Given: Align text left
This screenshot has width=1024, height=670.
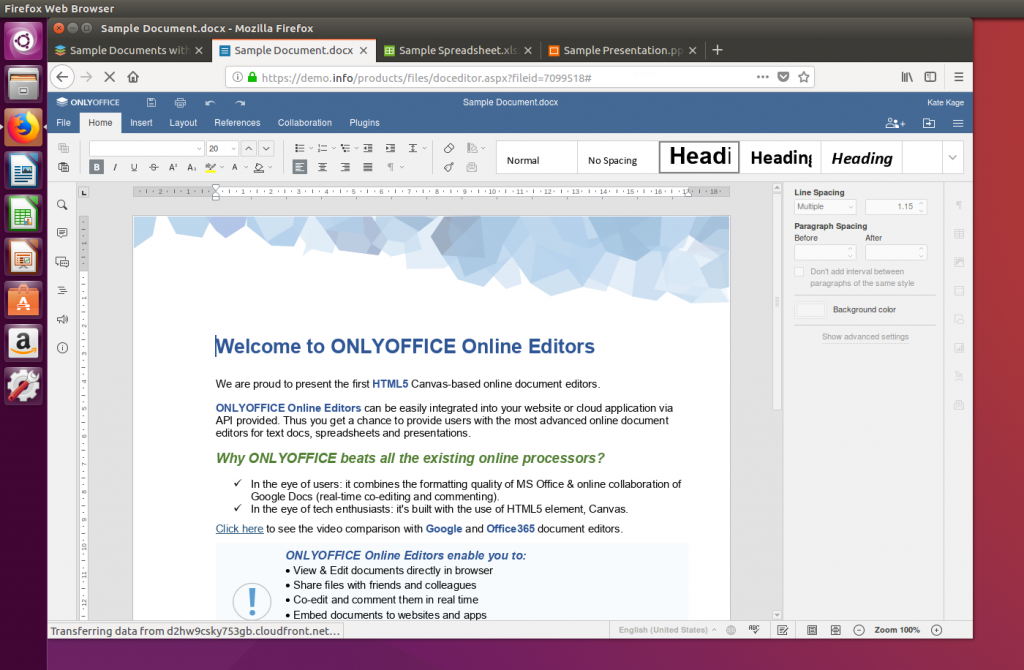Looking at the screenshot, I should (x=299, y=167).
